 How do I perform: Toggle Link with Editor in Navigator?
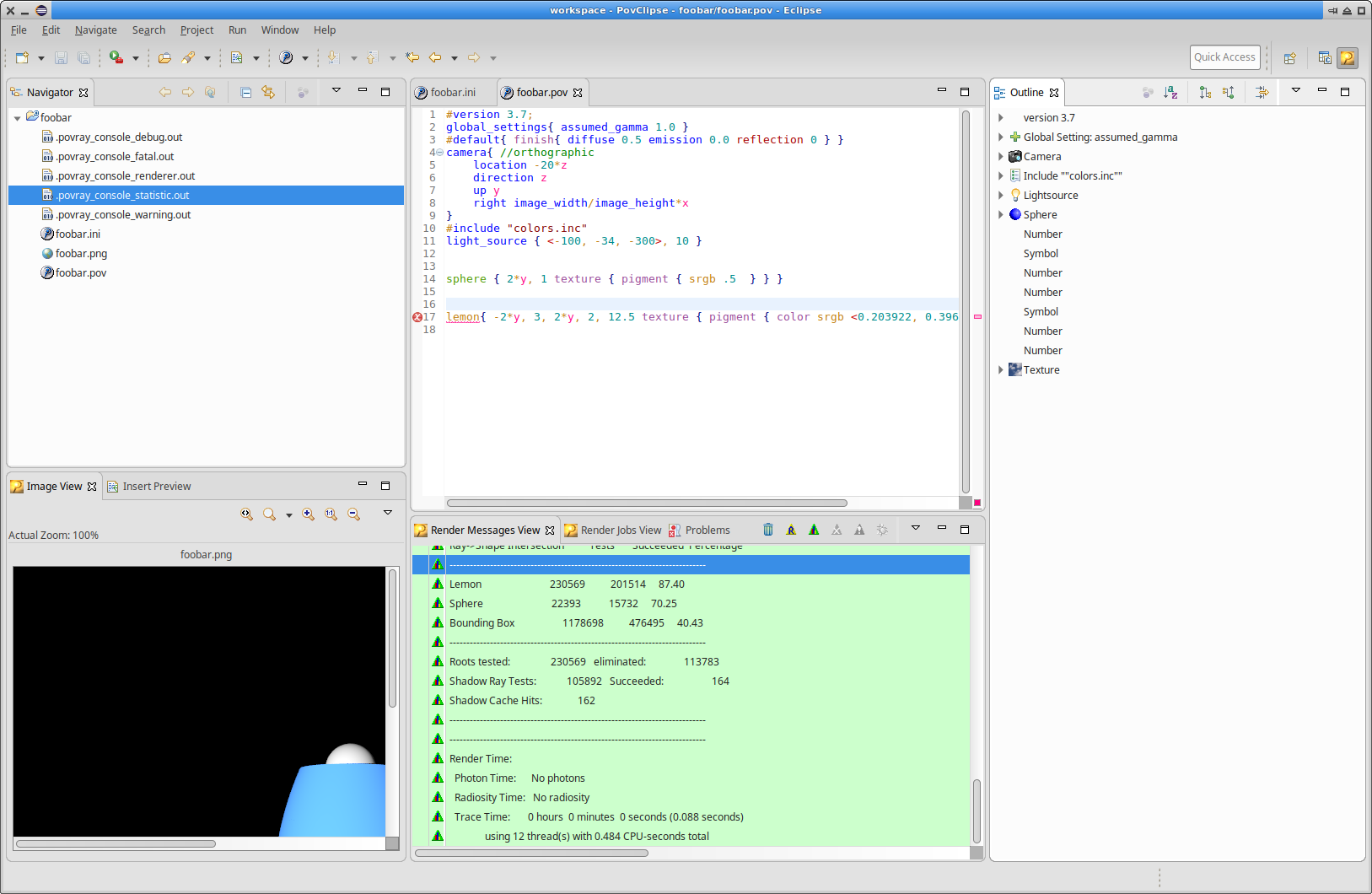[x=268, y=92]
